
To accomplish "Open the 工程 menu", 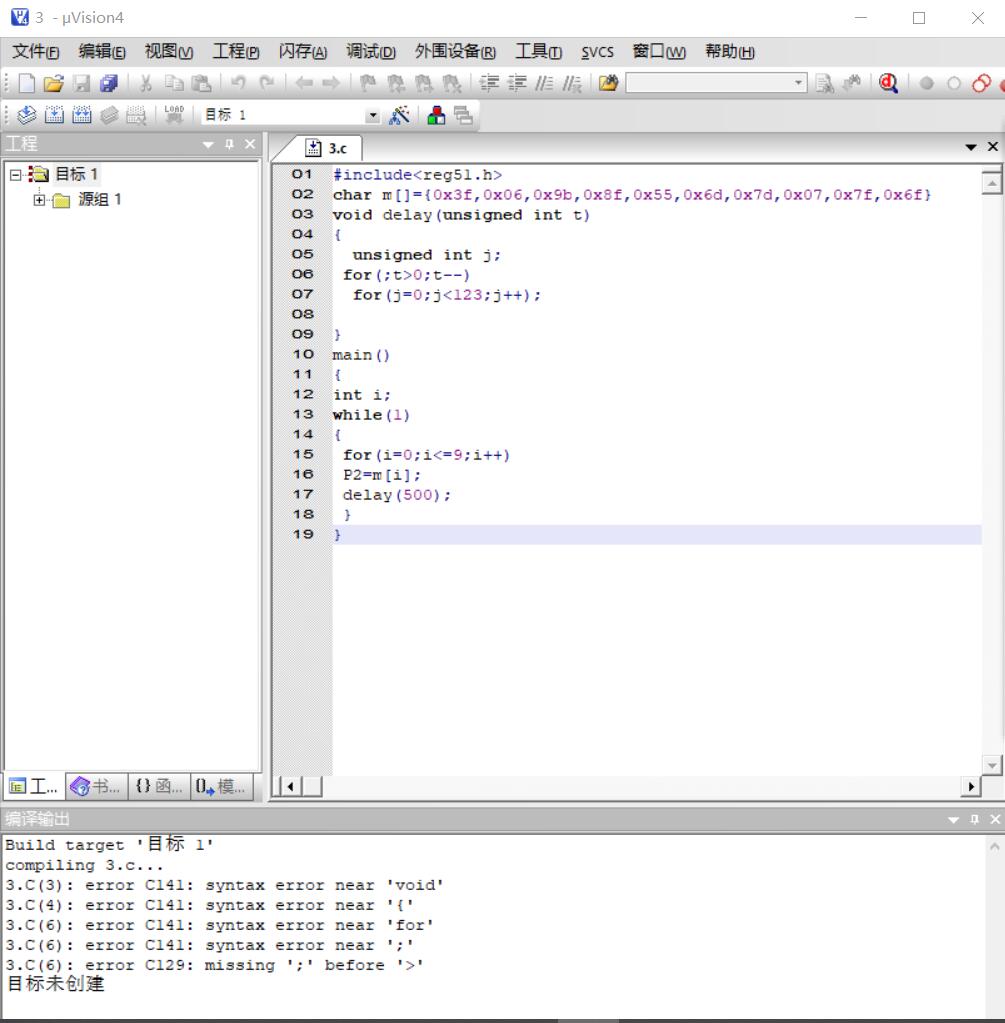I will tap(236, 52).
